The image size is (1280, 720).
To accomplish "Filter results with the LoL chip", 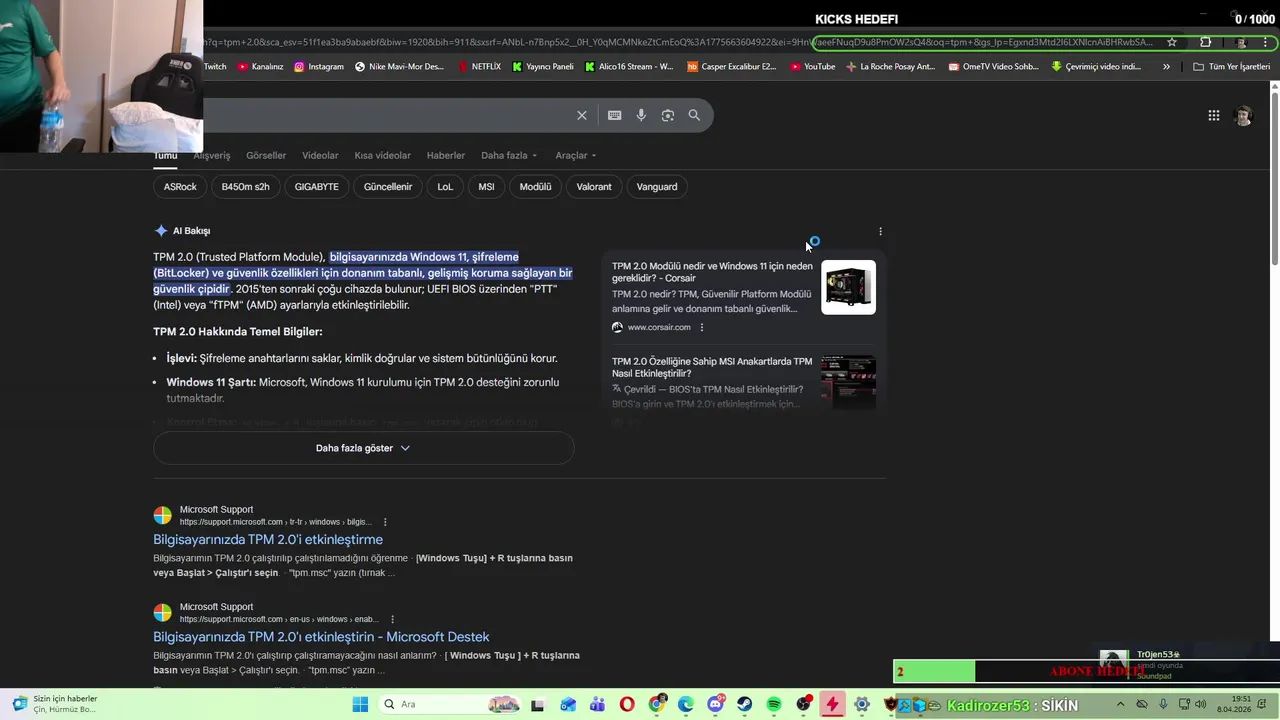I will (445, 187).
